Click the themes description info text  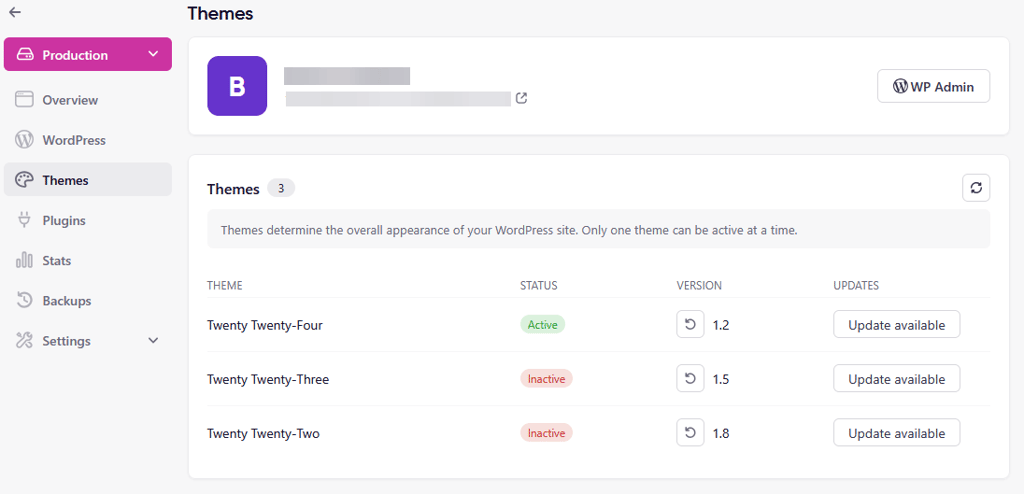click(x=509, y=231)
